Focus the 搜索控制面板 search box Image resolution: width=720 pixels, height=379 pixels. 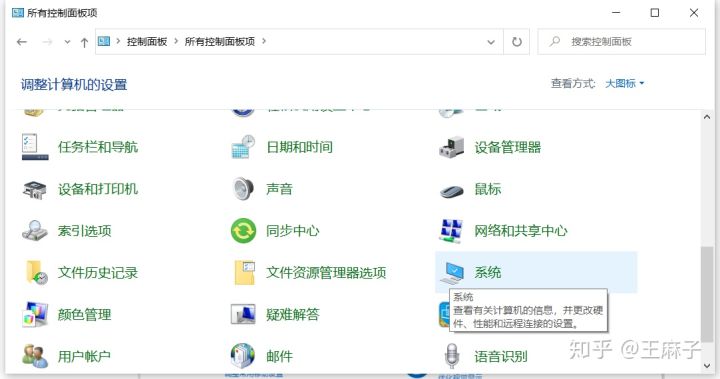[x=622, y=42]
